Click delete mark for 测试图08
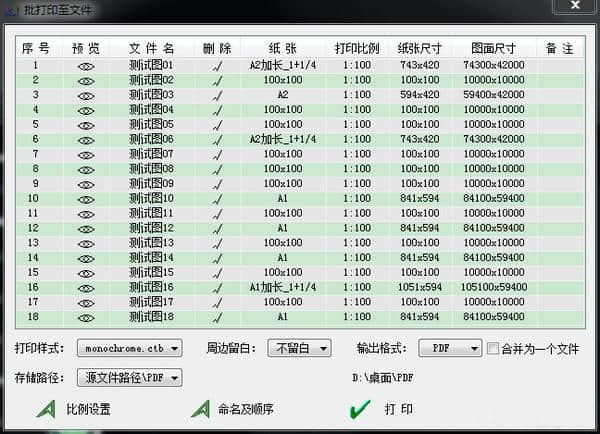Screen dimensions: 600x434 217,170
